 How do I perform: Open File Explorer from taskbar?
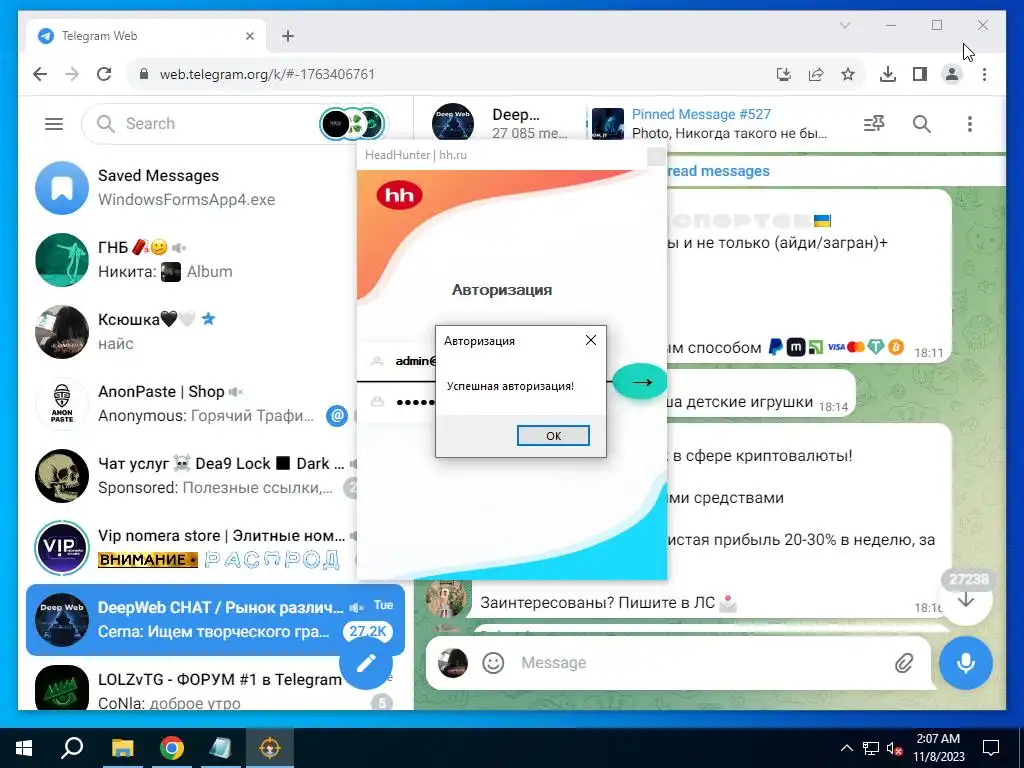(122, 748)
